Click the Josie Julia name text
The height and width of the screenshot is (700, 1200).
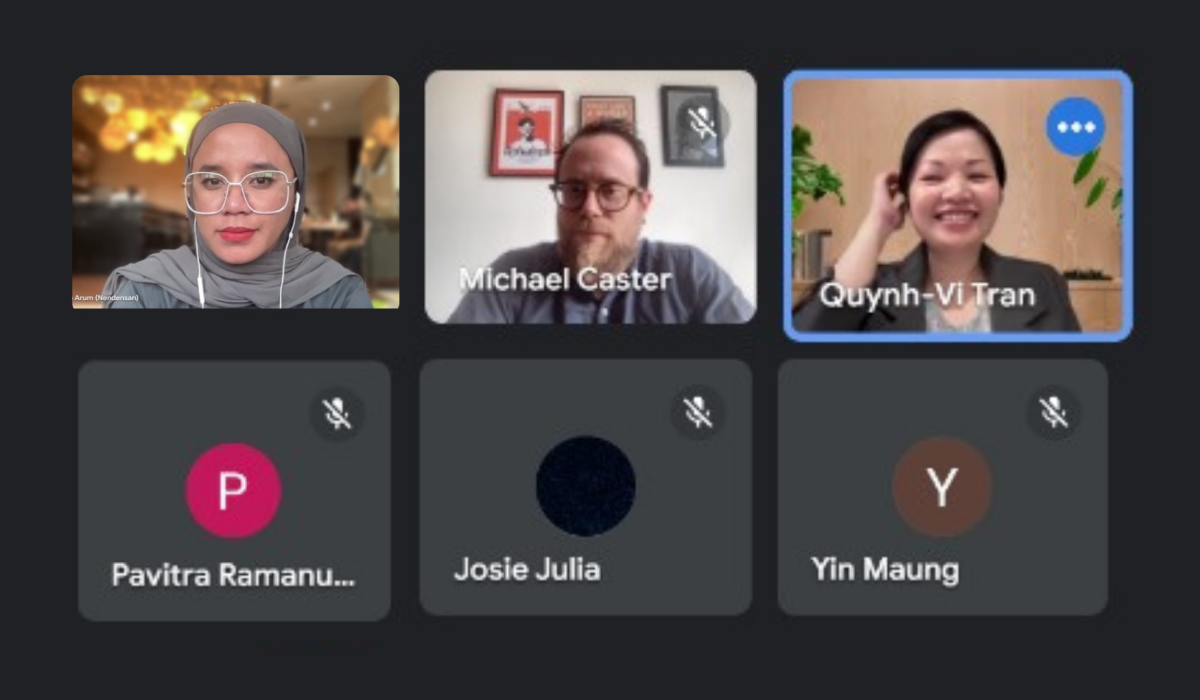pyautogui.click(x=527, y=570)
